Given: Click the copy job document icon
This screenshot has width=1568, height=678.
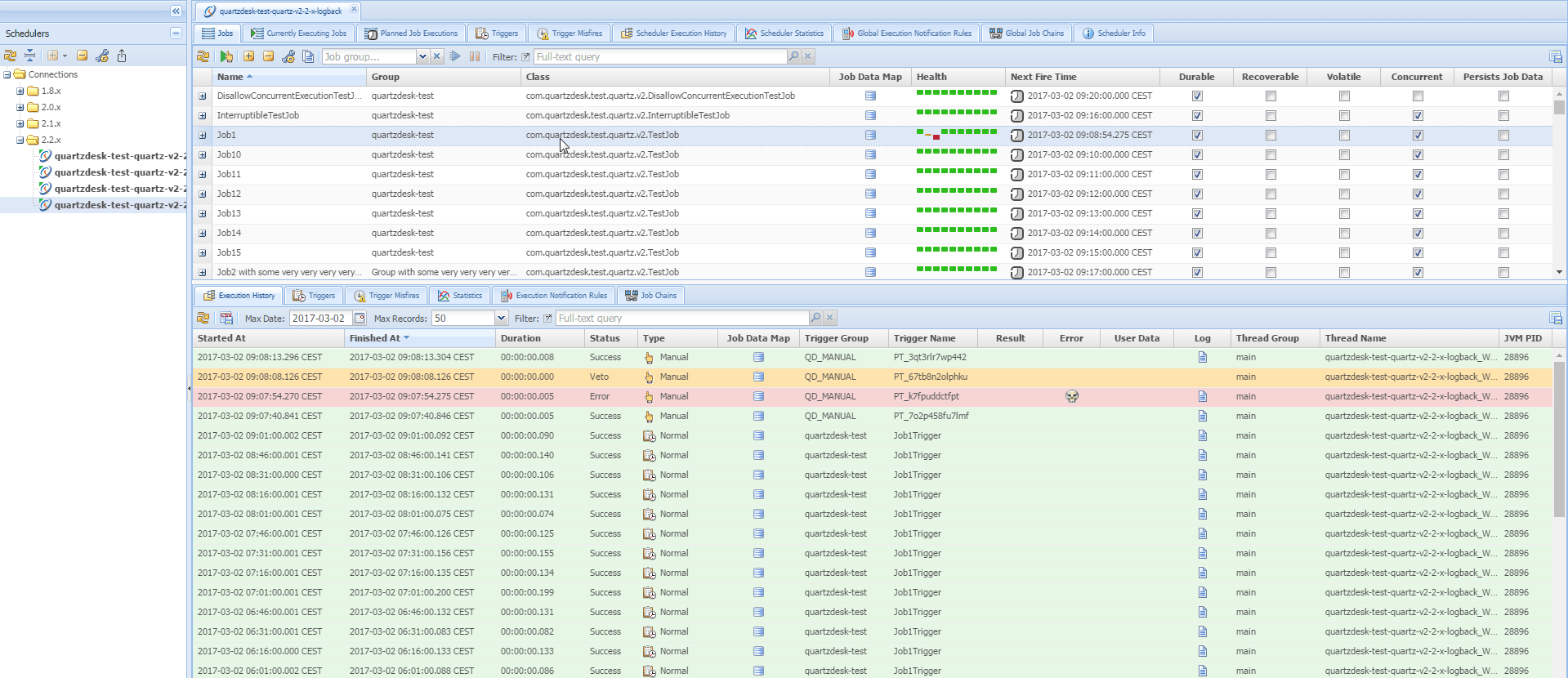Looking at the screenshot, I should pyautogui.click(x=308, y=56).
